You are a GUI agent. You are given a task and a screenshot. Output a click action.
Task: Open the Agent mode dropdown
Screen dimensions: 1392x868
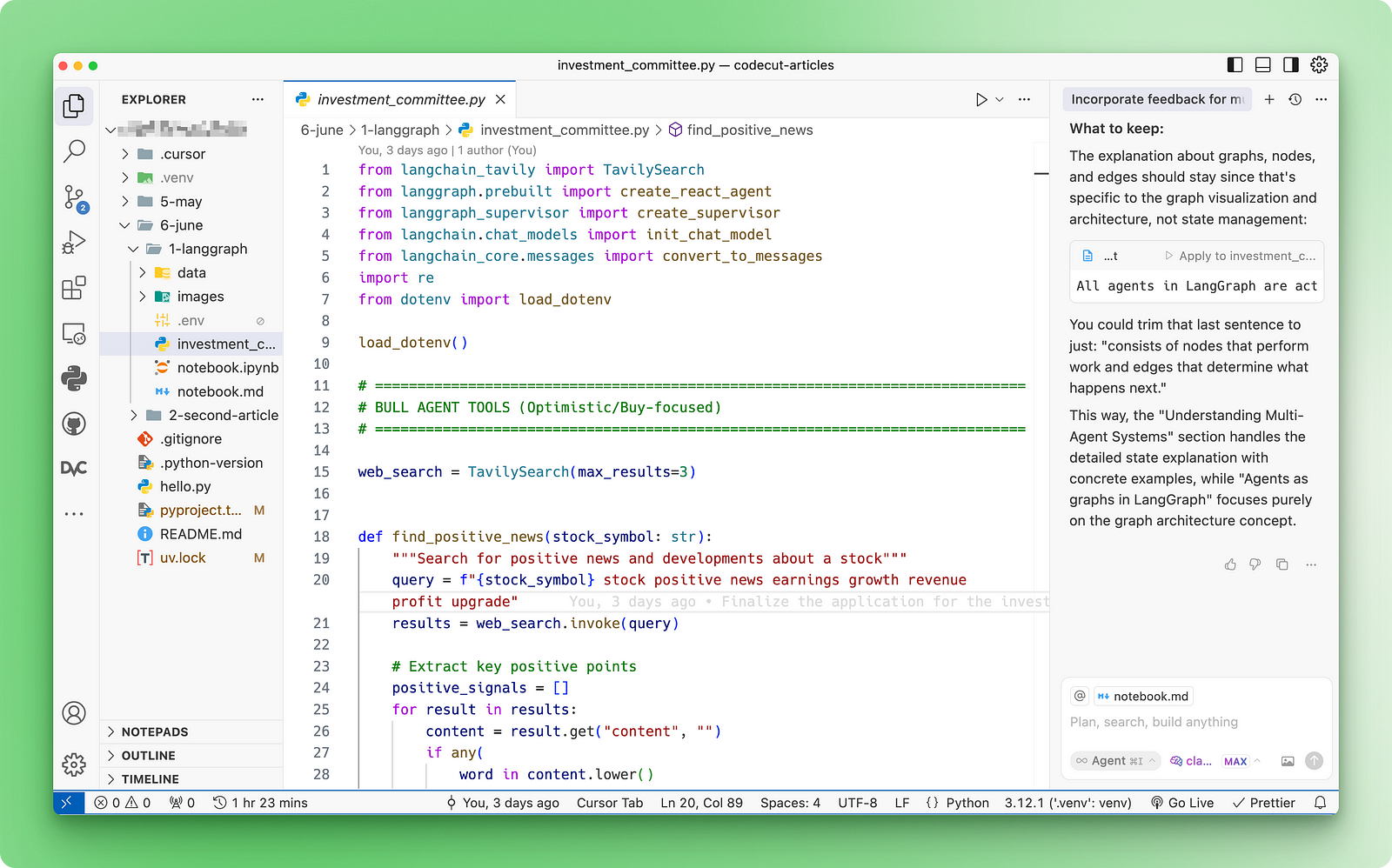point(1116,761)
